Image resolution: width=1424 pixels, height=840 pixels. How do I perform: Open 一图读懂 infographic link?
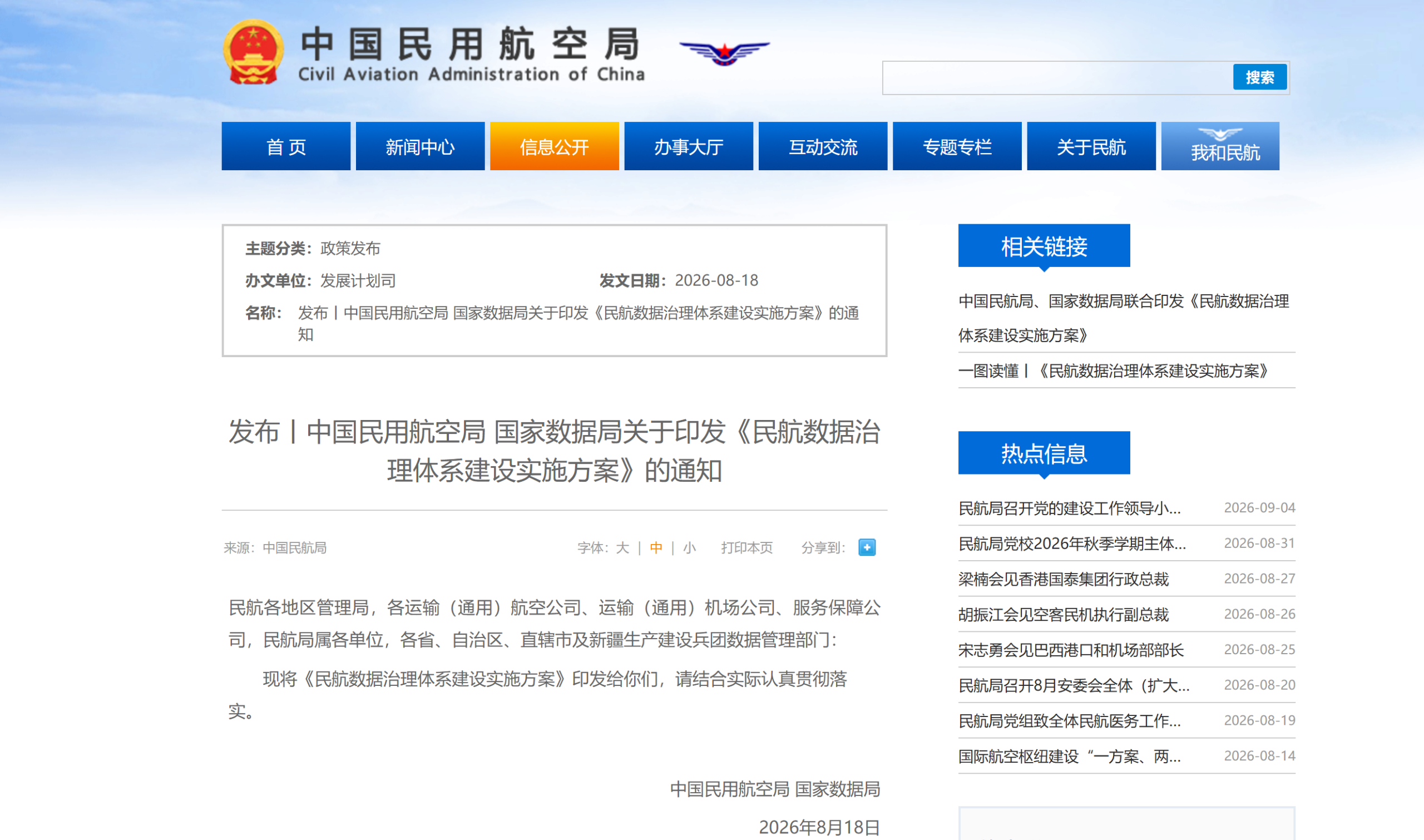tap(1114, 371)
